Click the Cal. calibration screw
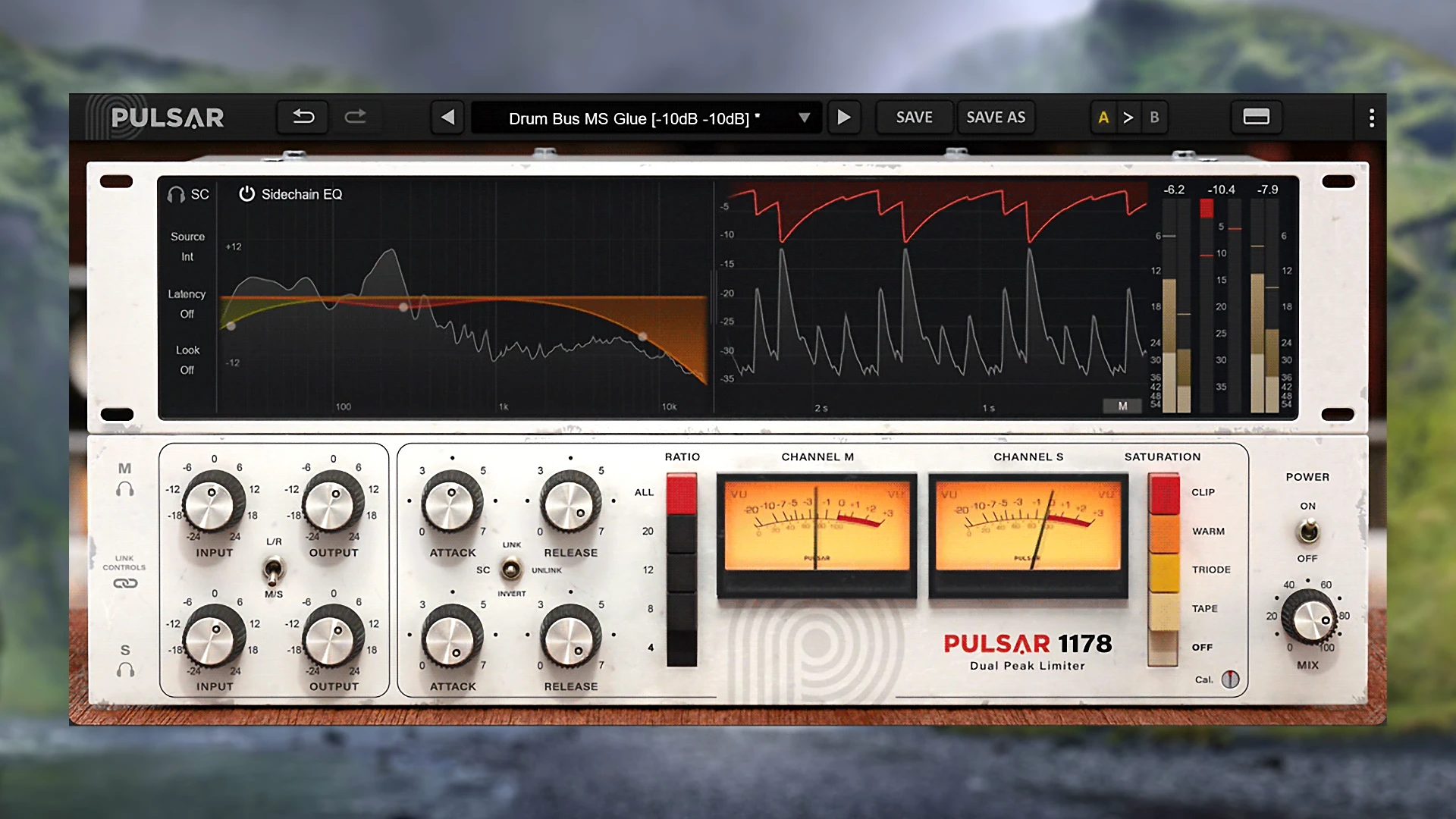1456x819 pixels. [x=1230, y=679]
